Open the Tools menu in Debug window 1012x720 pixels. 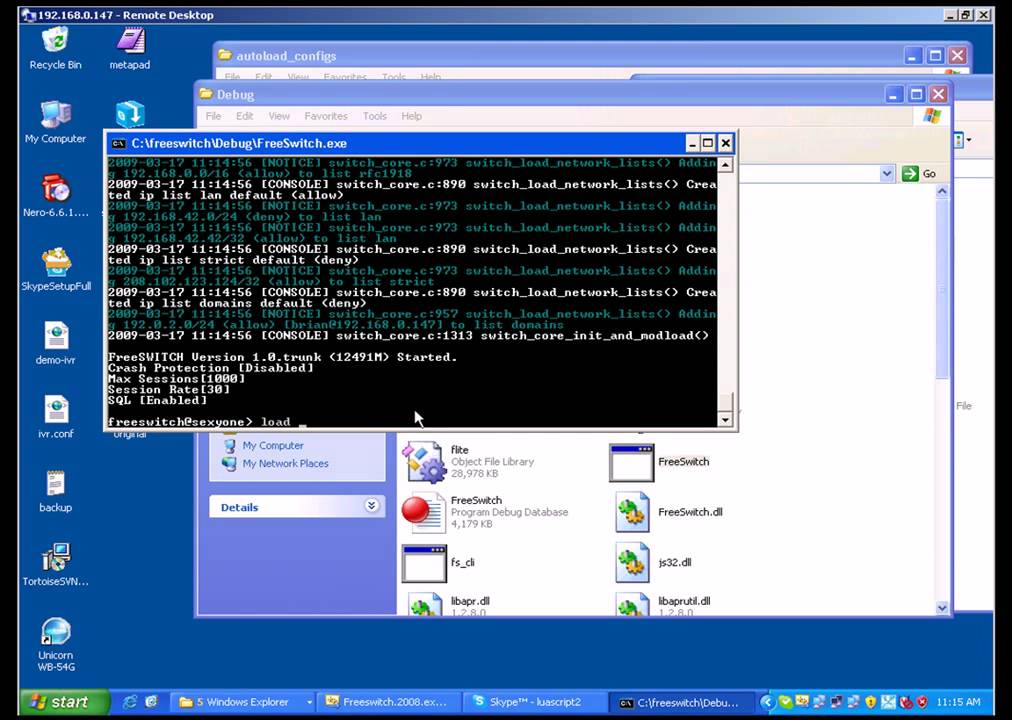click(374, 116)
